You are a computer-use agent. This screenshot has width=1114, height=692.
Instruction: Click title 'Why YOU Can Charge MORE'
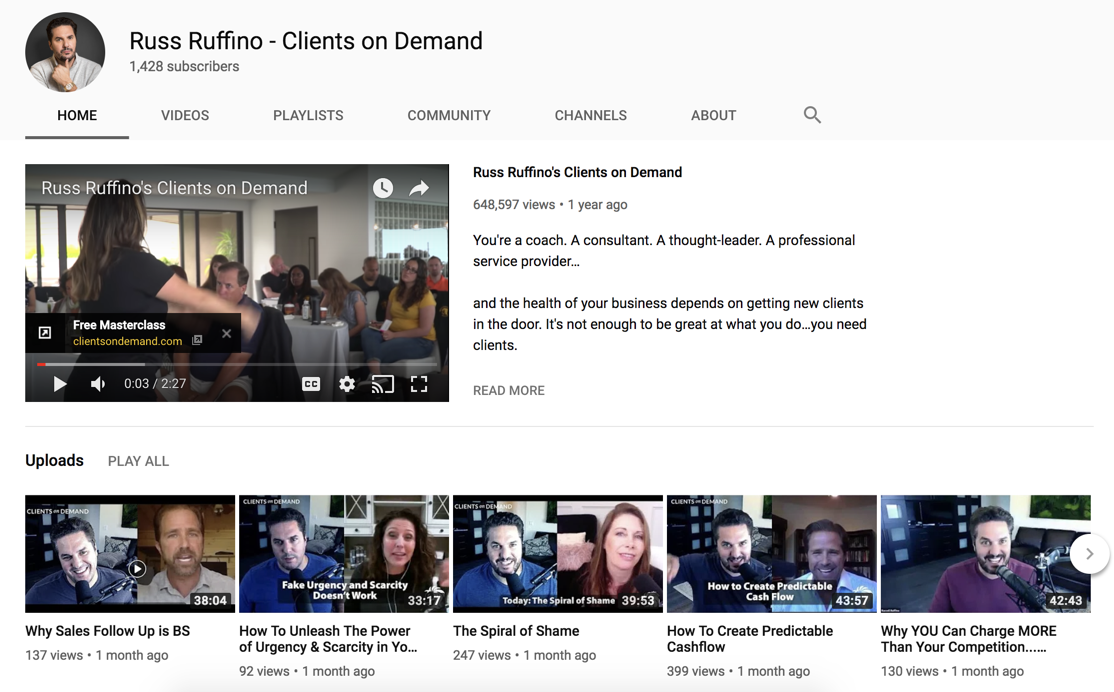969,639
